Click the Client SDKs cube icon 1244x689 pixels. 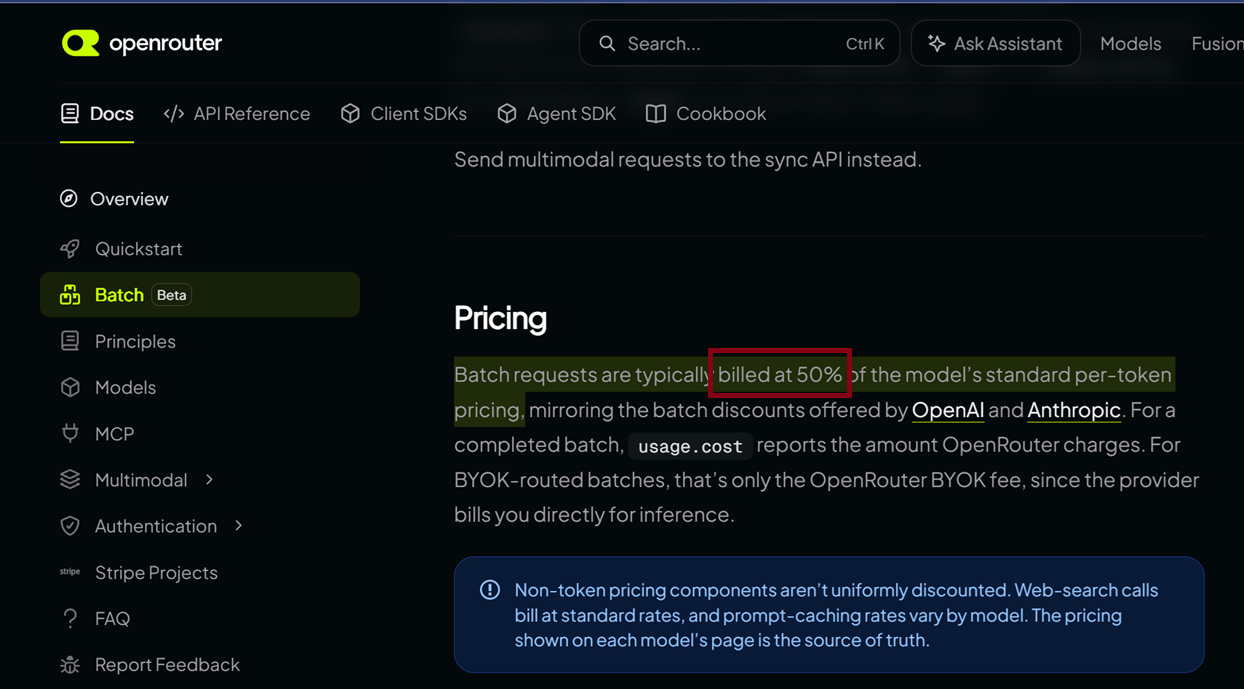[x=350, y=114]
